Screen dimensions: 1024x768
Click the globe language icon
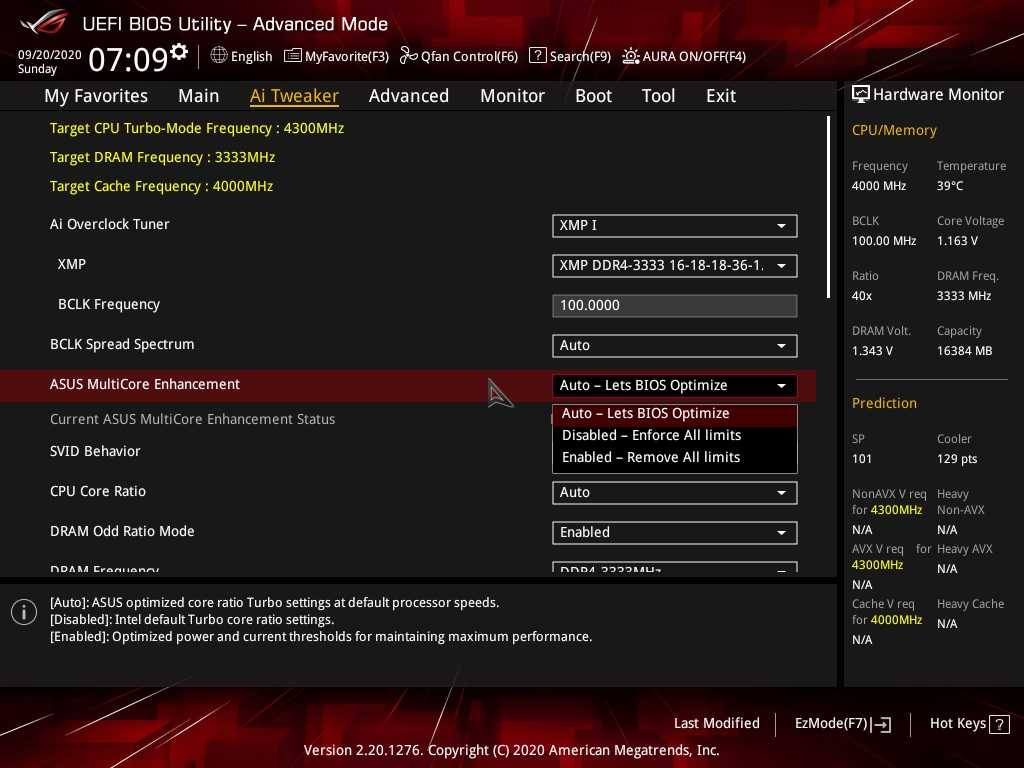point(219,56)
